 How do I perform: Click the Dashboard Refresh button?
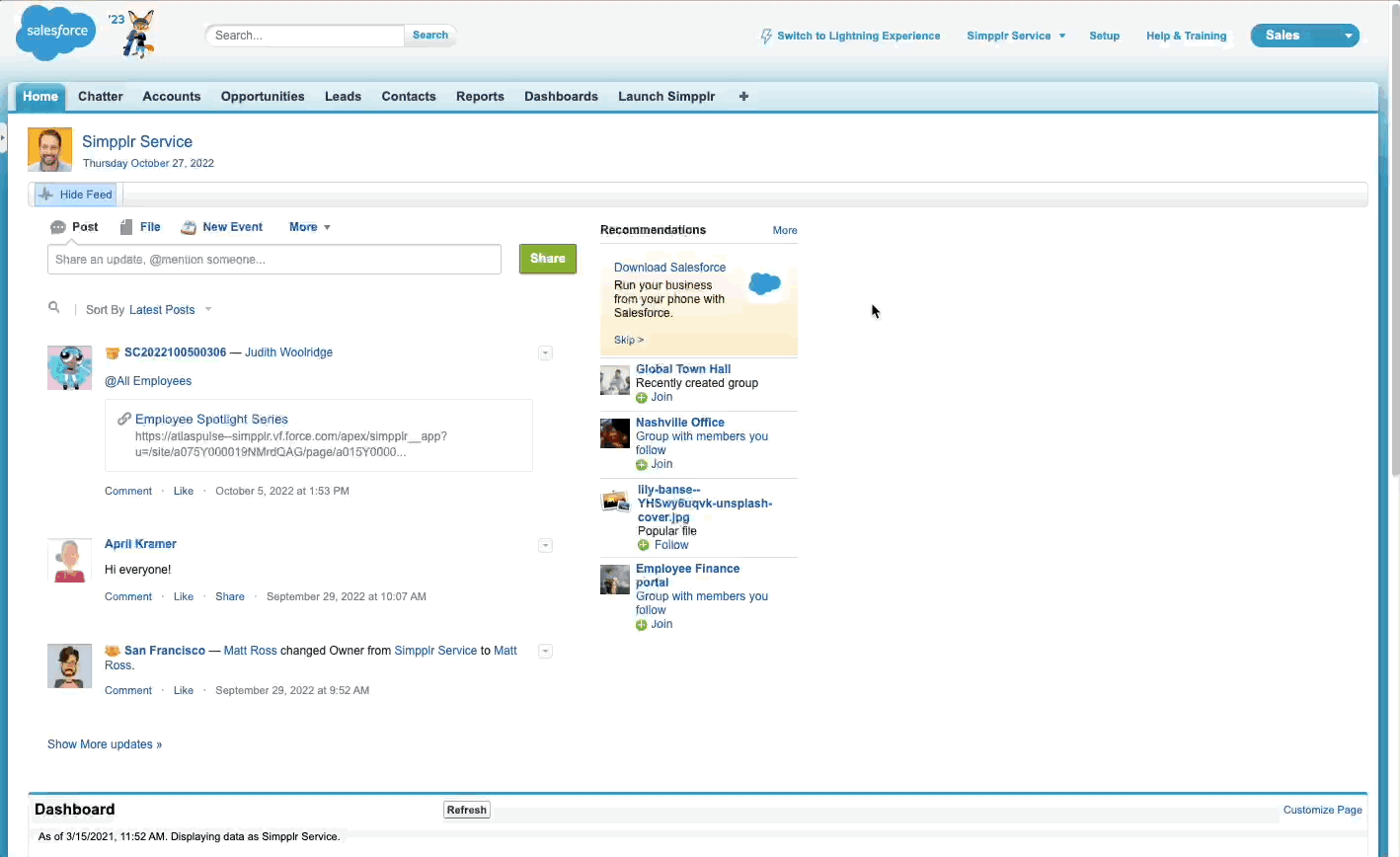[467, 810]
